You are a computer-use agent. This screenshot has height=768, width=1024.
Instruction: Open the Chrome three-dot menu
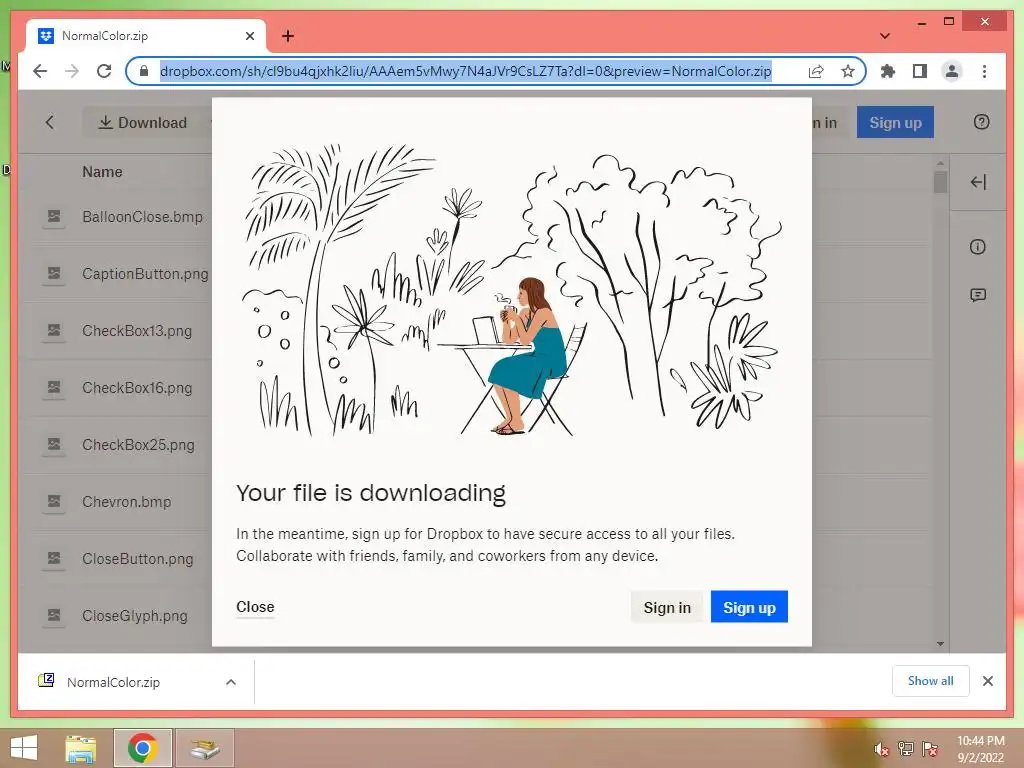[984, 71]
